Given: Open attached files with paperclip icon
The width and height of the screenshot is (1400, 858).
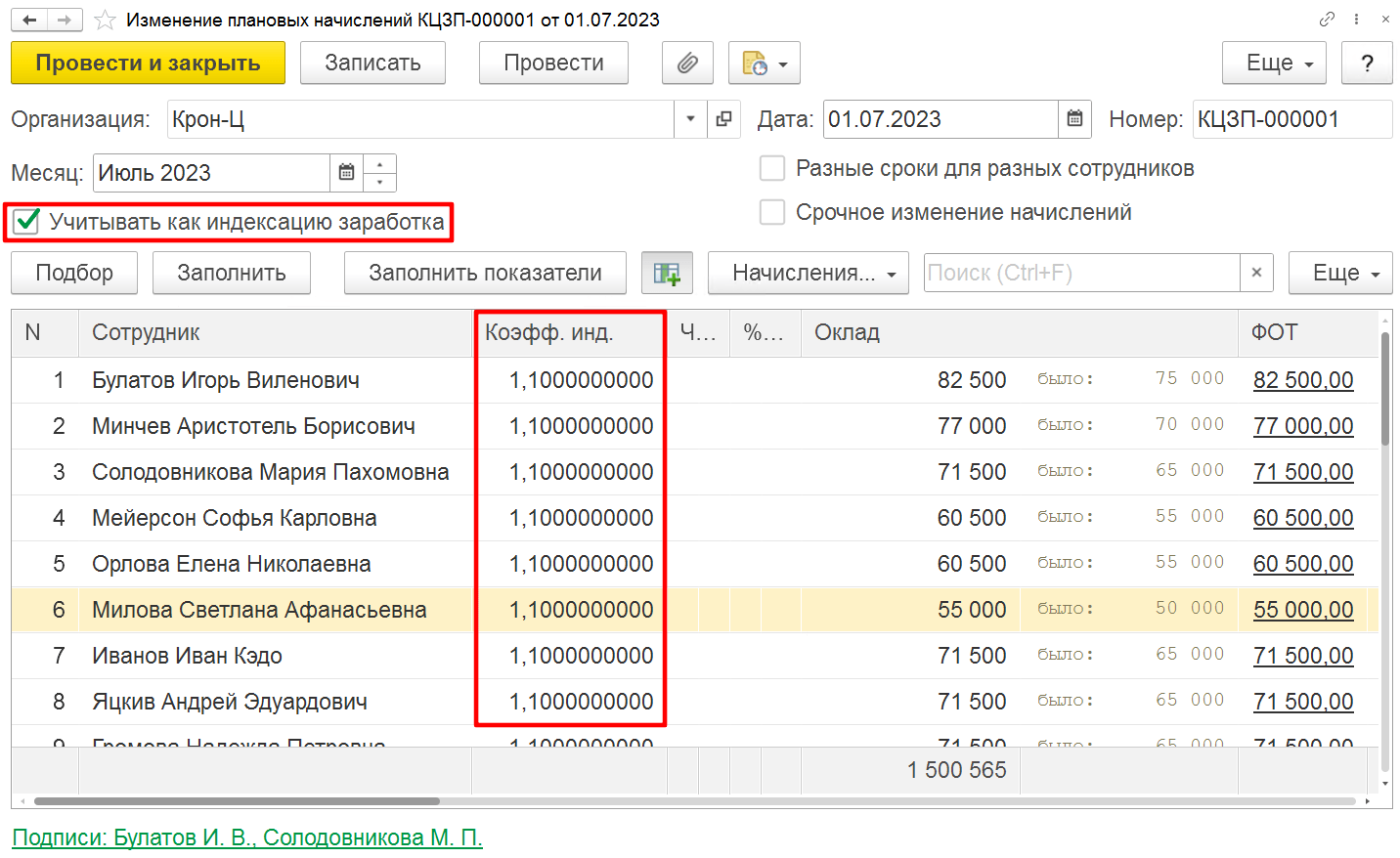Looking at the screenshot, I should point(687,63).
